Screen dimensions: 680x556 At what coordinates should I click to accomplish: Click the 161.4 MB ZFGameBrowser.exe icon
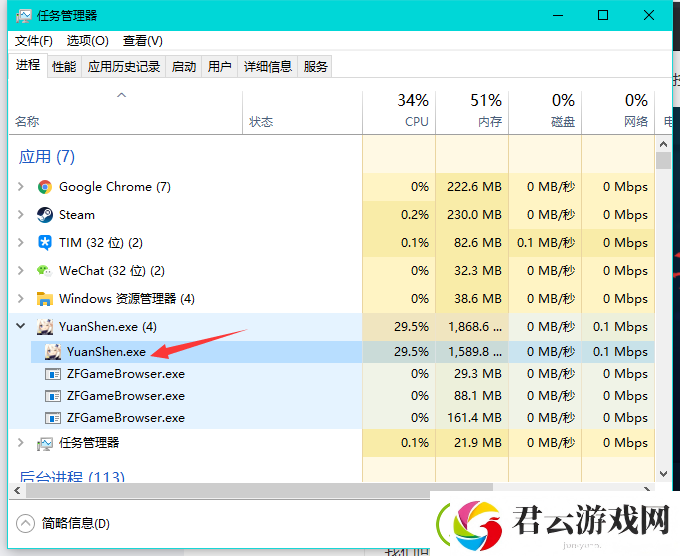tap(53, 418)
